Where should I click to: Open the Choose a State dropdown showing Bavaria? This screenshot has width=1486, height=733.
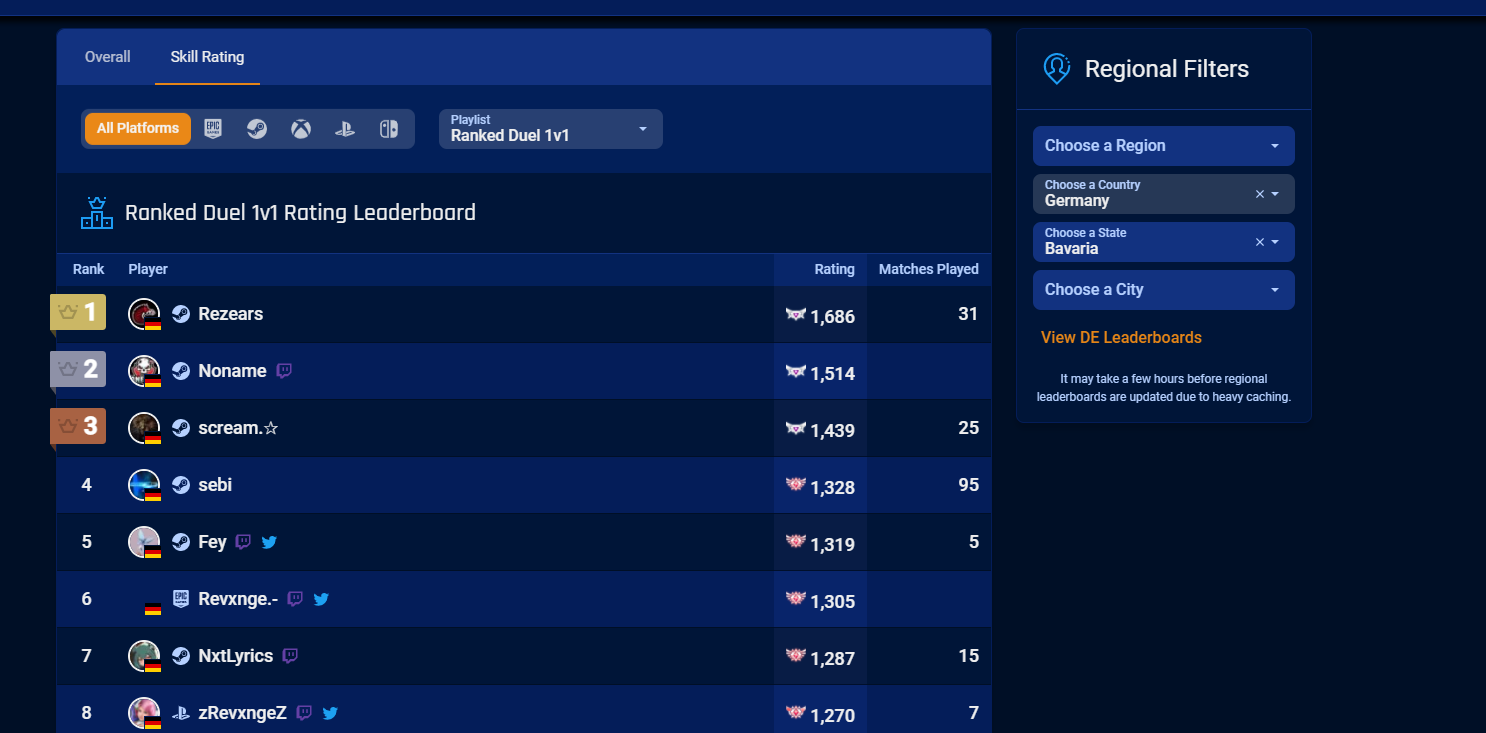(x=1164, y=242)
